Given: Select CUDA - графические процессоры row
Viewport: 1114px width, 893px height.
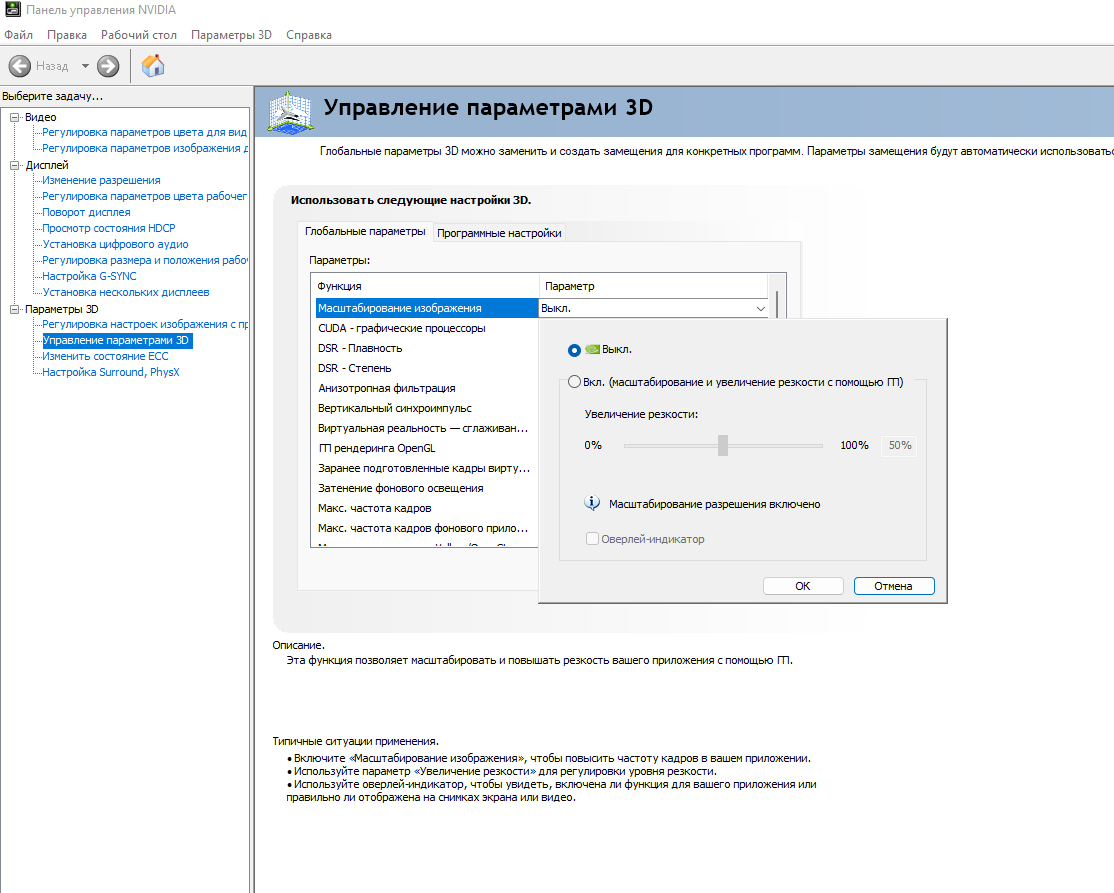Looking at the screenshot, I should click(427, 328).
